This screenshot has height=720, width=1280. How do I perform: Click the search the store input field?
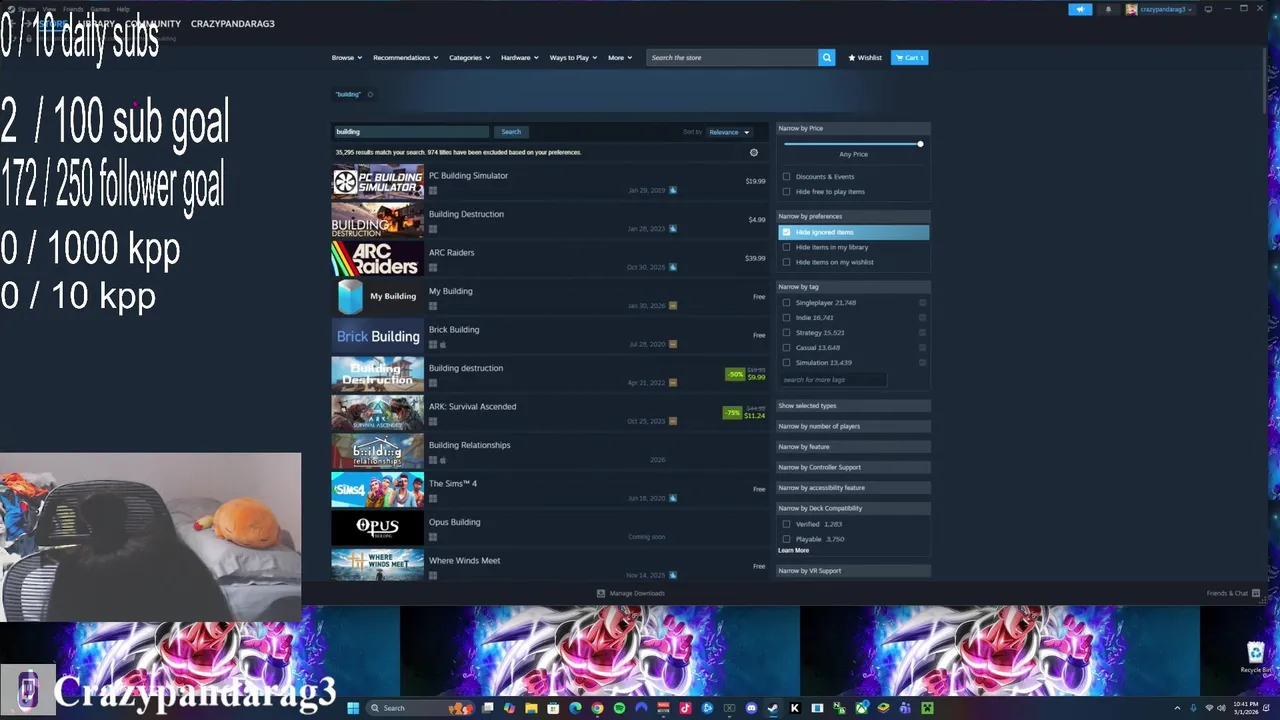coord(732,58)
